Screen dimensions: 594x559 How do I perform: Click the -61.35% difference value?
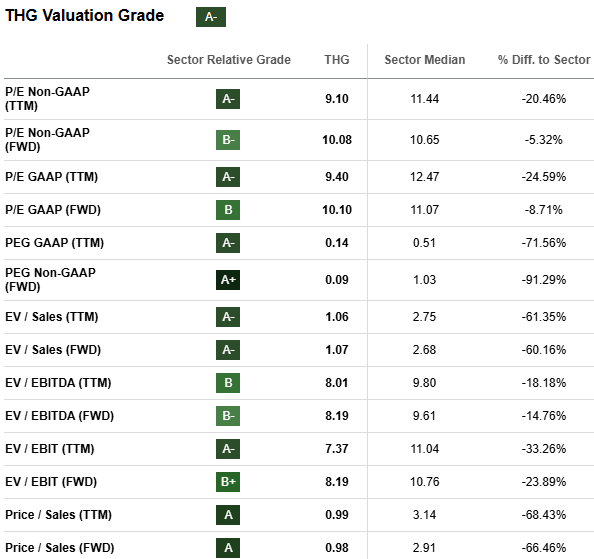(544, 317)
